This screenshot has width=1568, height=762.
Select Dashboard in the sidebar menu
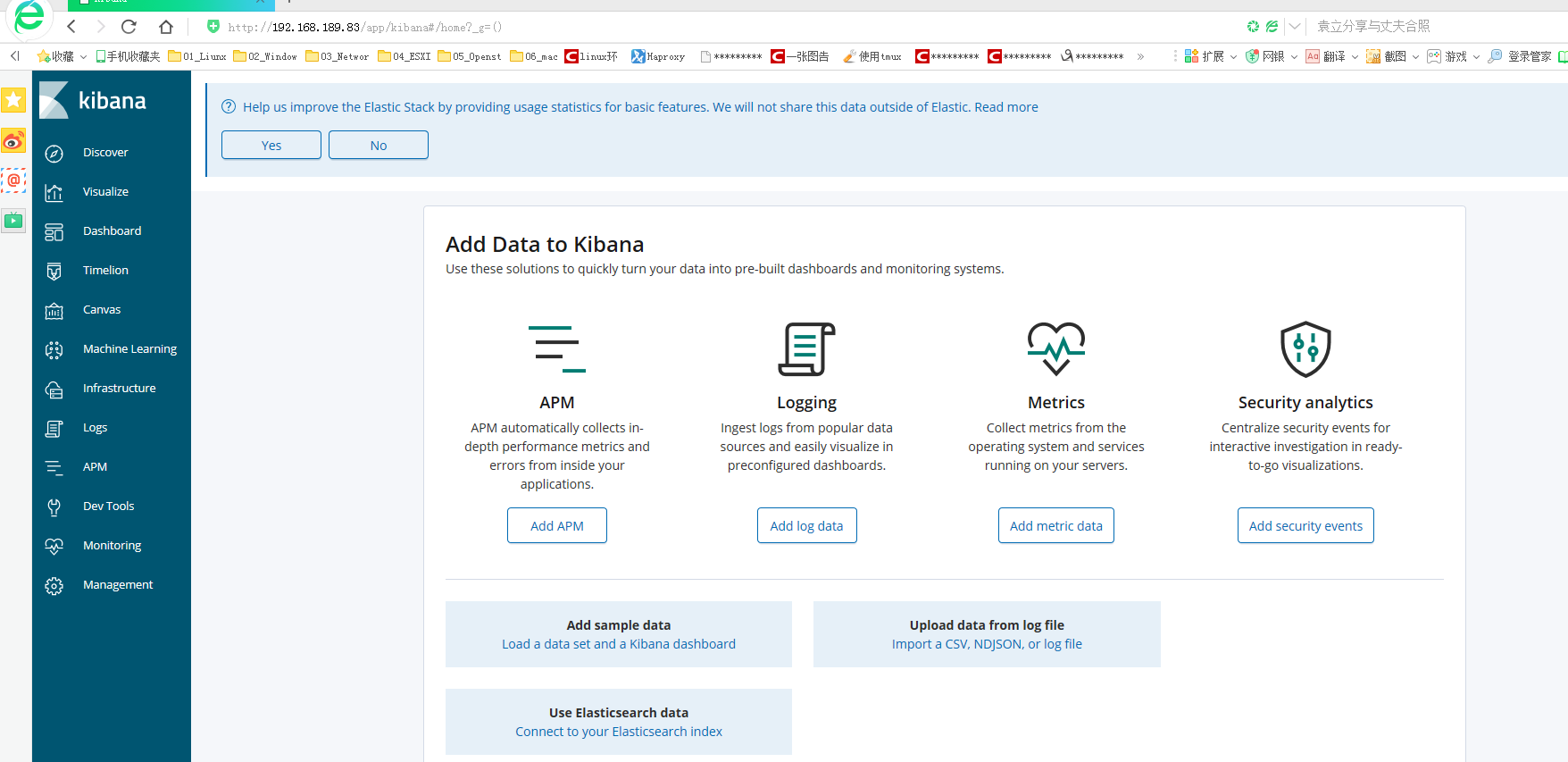click(113, 231)
